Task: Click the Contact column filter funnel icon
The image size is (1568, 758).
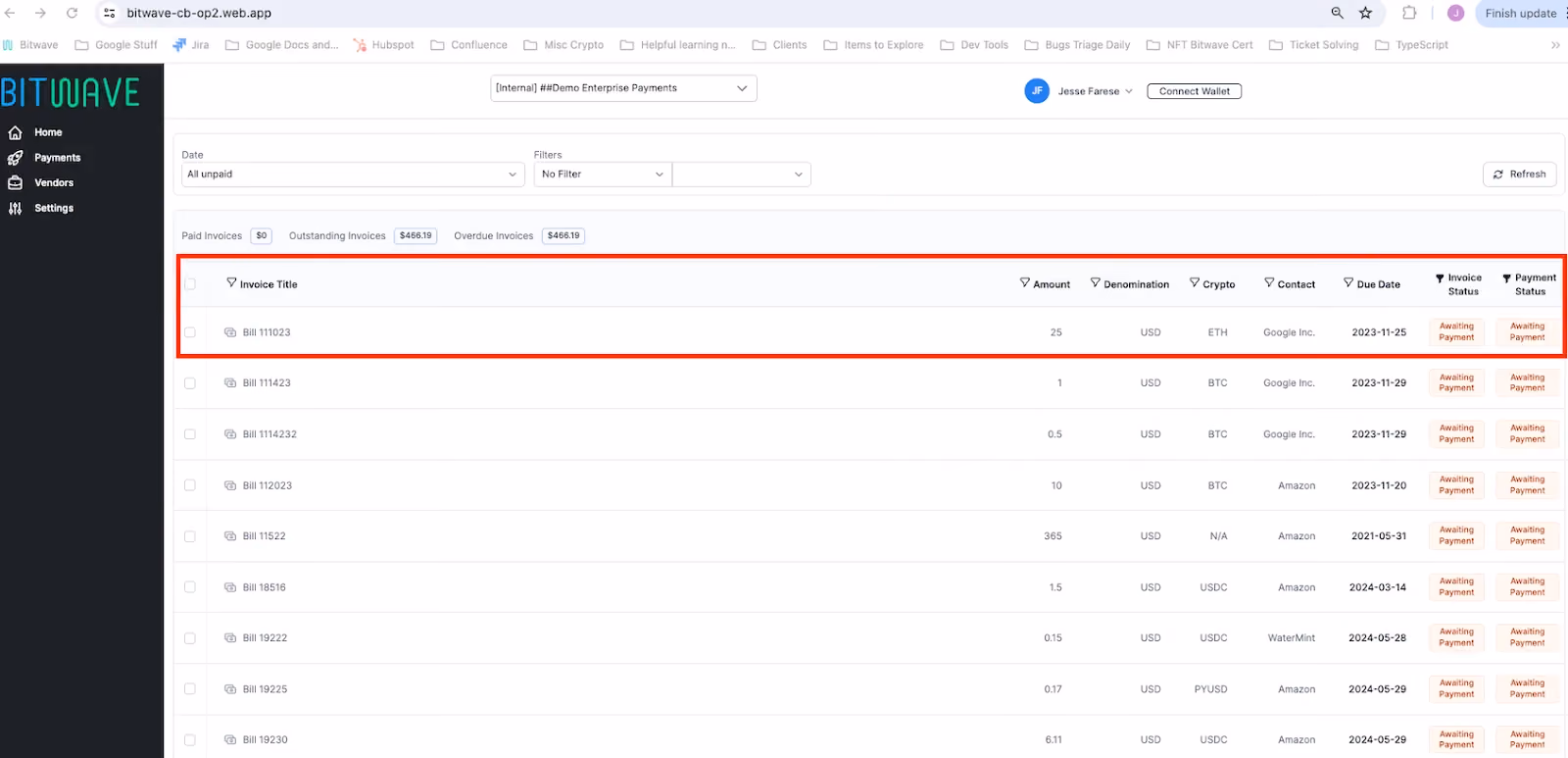Action: coord(1269,282)
